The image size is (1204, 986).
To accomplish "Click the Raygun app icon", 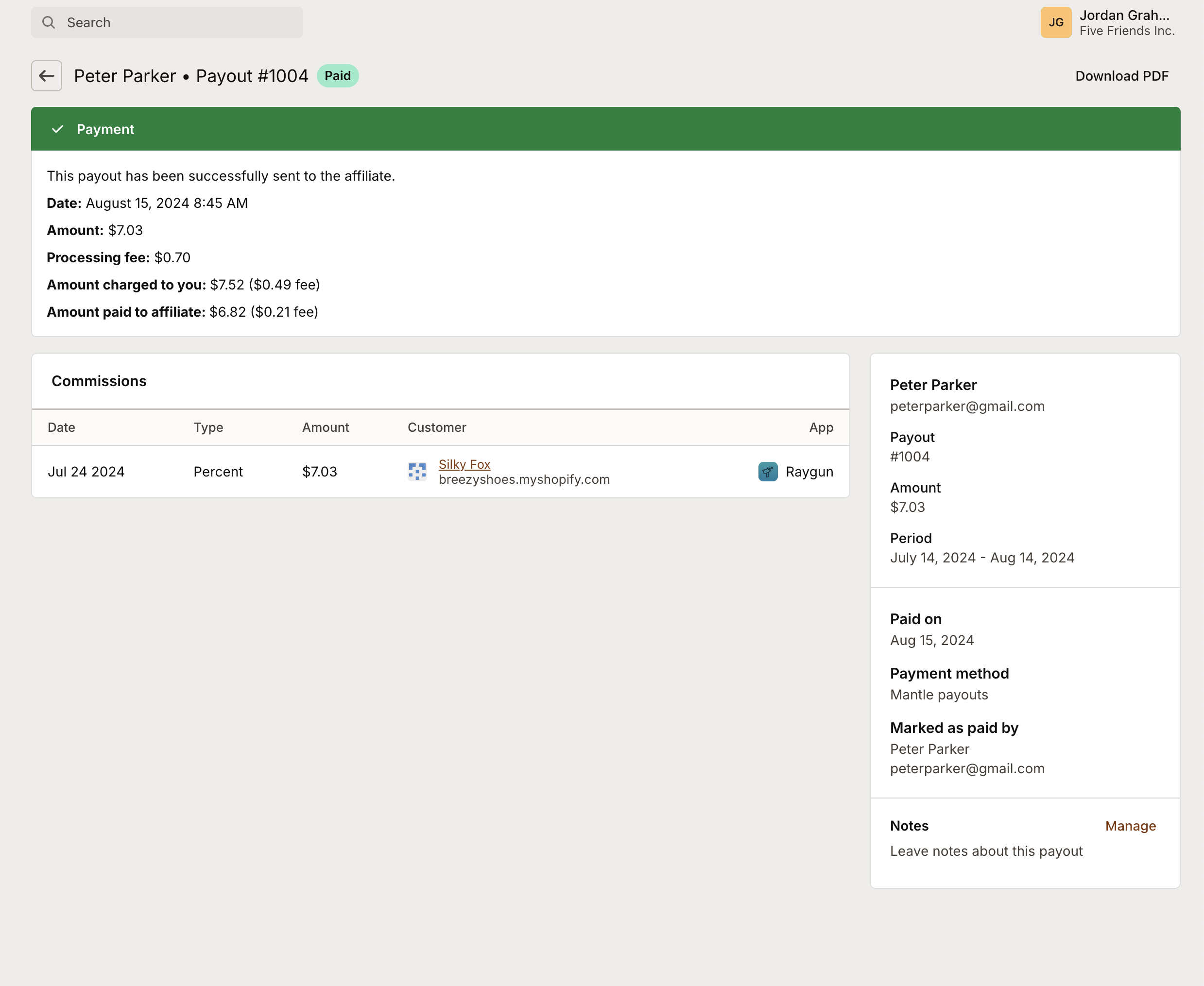I will pos(768,472).
